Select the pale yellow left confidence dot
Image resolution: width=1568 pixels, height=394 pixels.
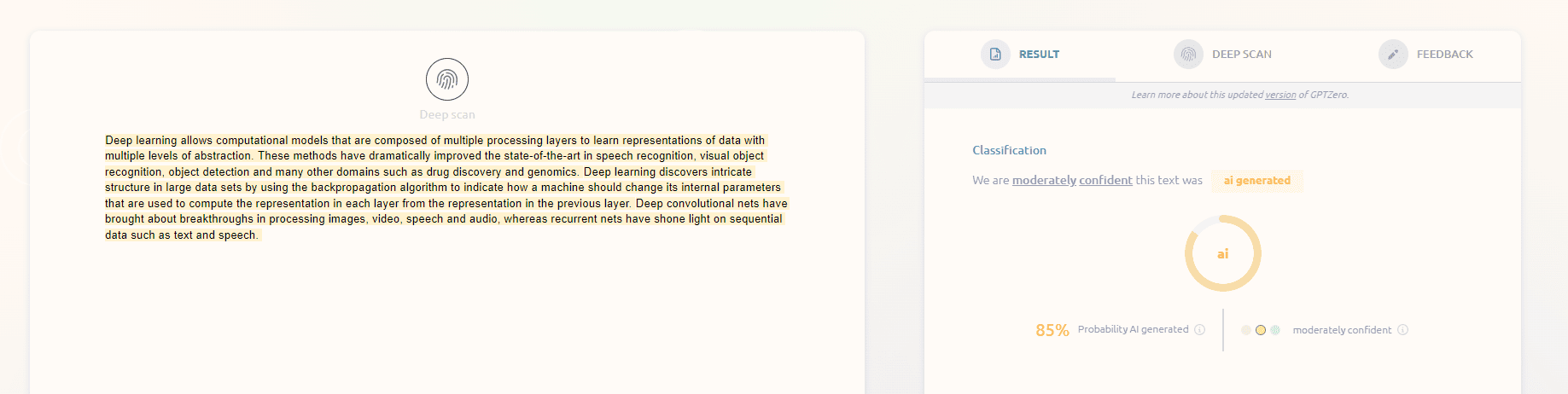pos(1246,330)
